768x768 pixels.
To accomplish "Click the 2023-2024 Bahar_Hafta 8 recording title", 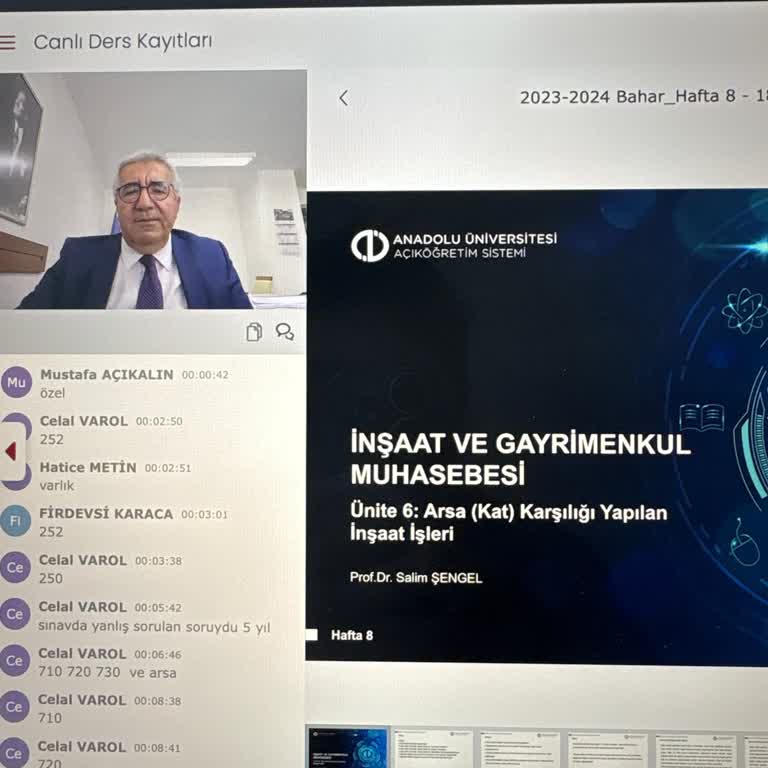I will coord(644,97).
